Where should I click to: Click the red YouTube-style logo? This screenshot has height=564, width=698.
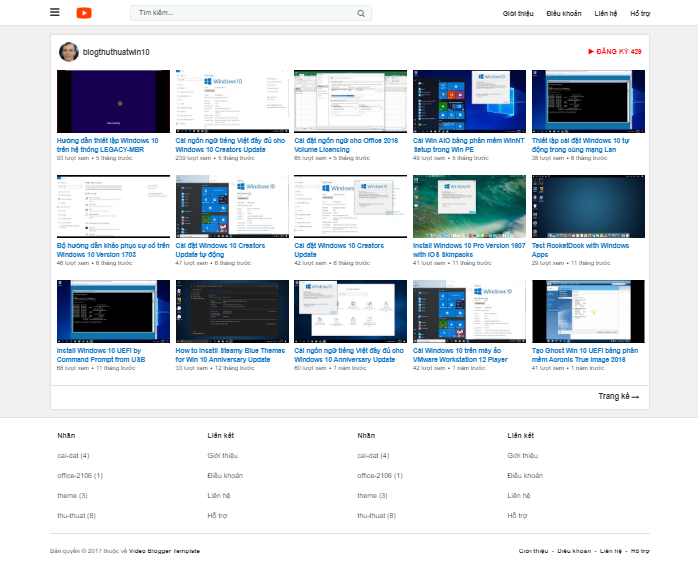pos(84,13)
